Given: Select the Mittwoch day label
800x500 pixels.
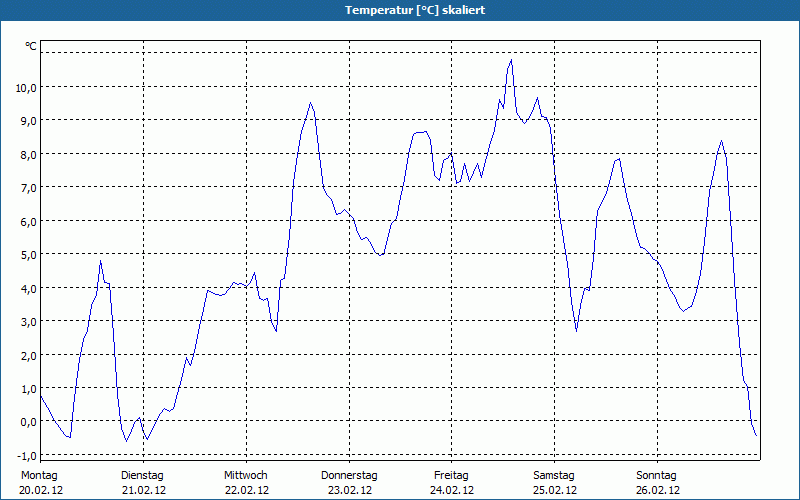Looking at the screenshot, I should click(245, 475).
